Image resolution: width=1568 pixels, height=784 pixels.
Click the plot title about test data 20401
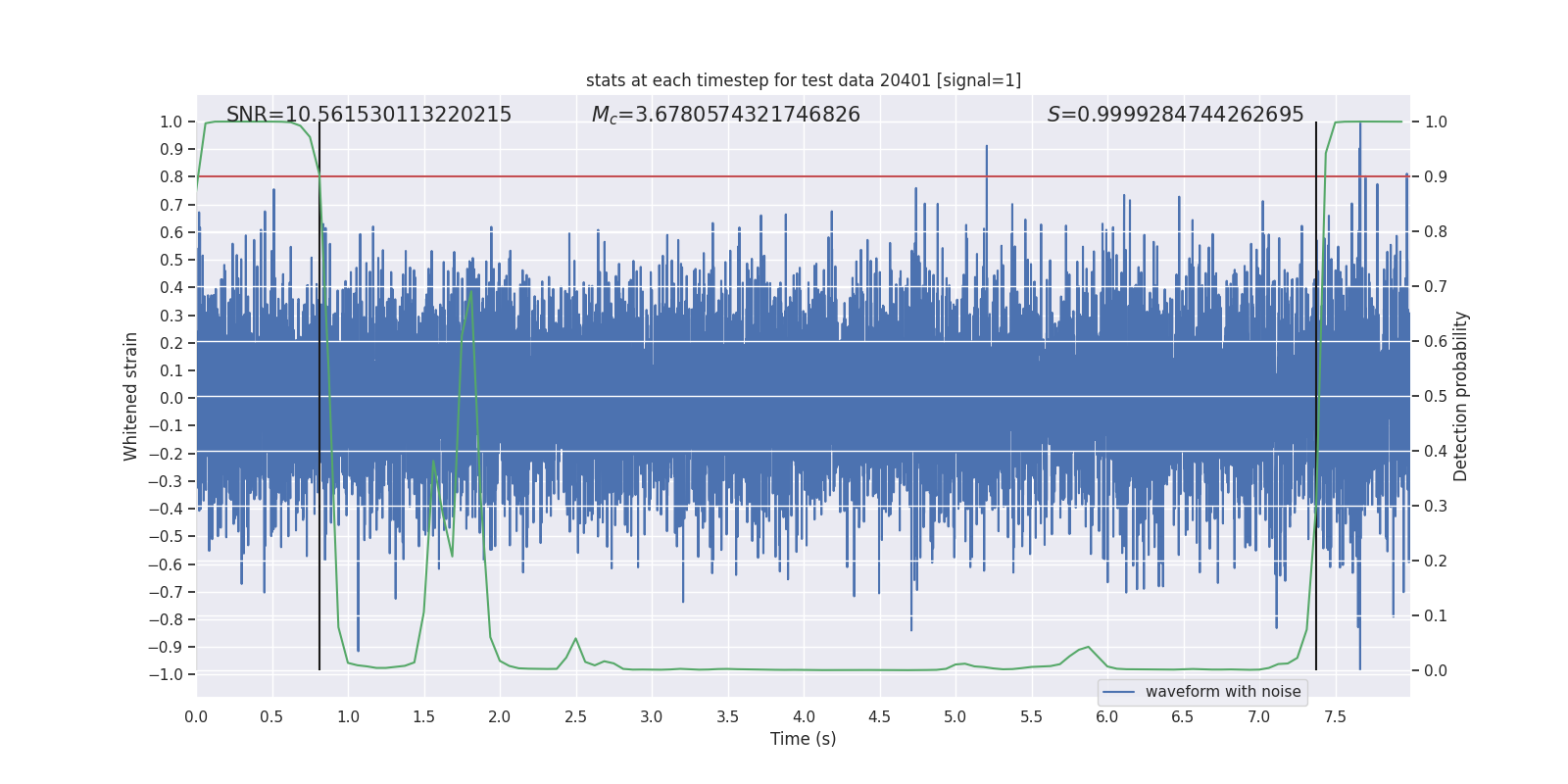tap(803, 80)
